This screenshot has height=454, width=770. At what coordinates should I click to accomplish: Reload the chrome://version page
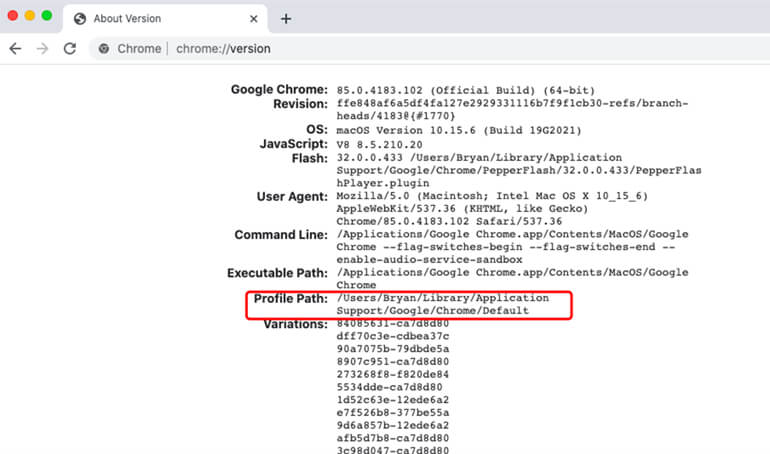70,49
